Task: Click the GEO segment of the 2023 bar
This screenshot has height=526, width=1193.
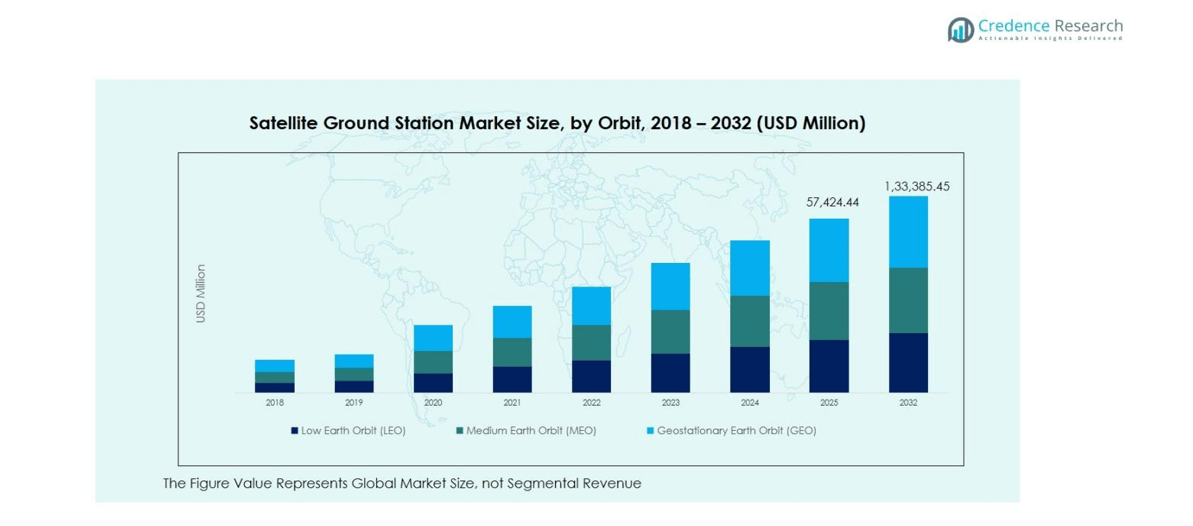Action: point(670,286)
